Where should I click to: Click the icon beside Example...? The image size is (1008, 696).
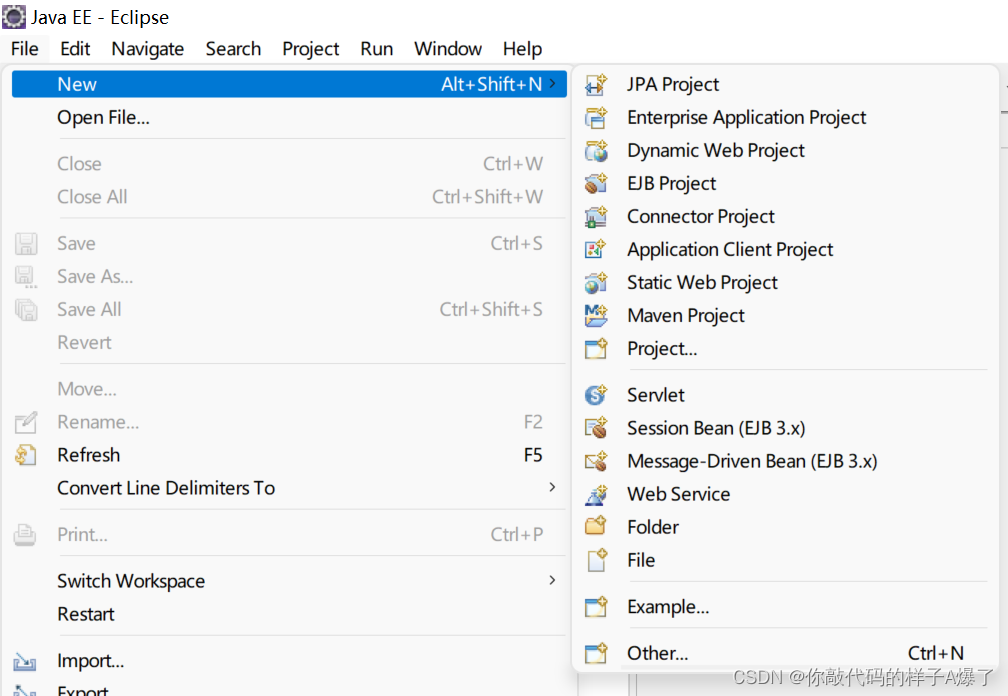tap(596, 607)
